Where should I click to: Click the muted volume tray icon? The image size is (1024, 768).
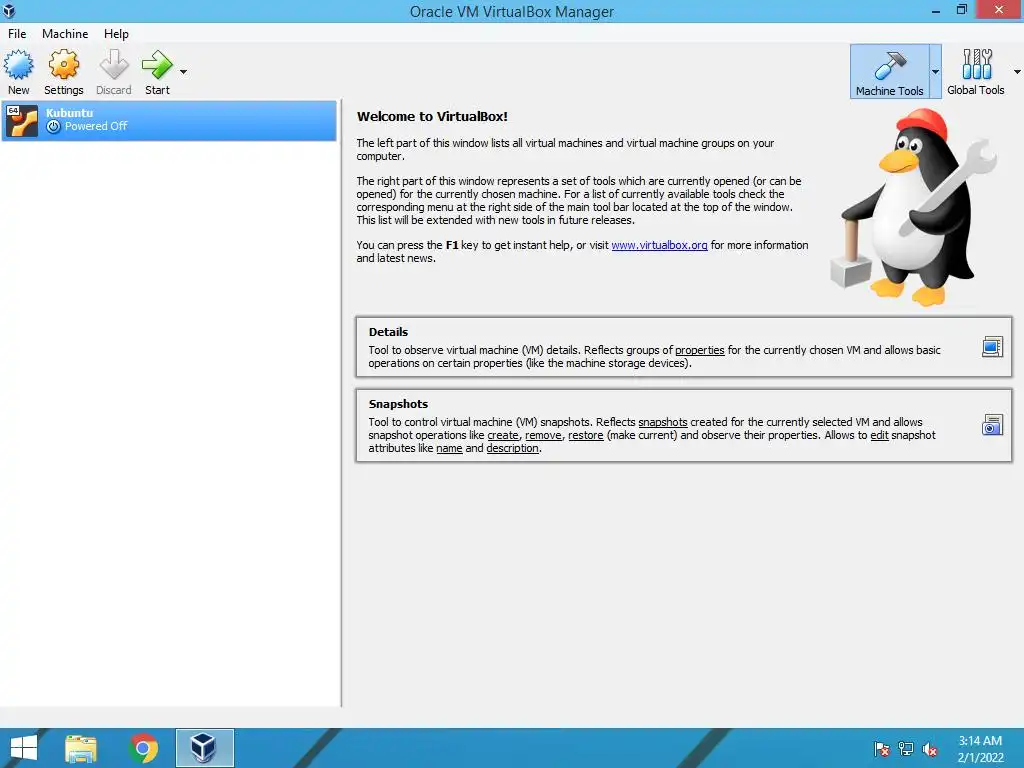[x=930, y=748]
